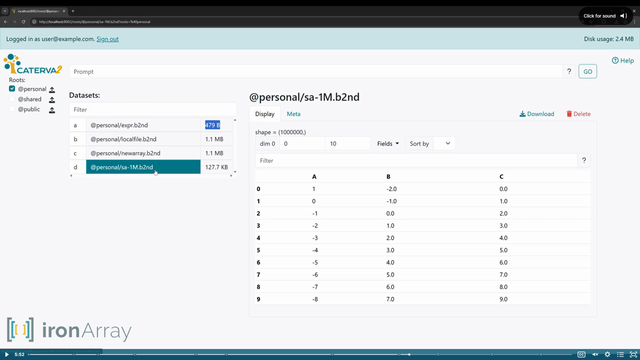
Task: Play the video
Action: coord(7,354)
